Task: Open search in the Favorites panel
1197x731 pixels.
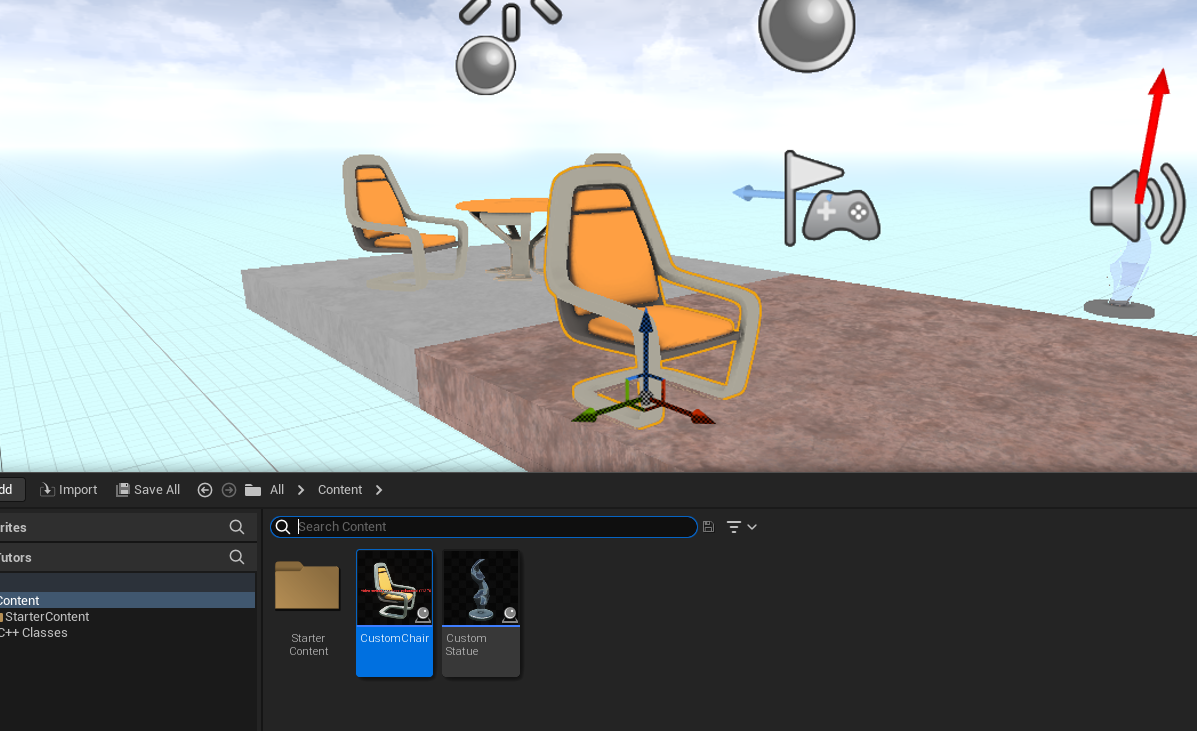Action: (237, 527)
